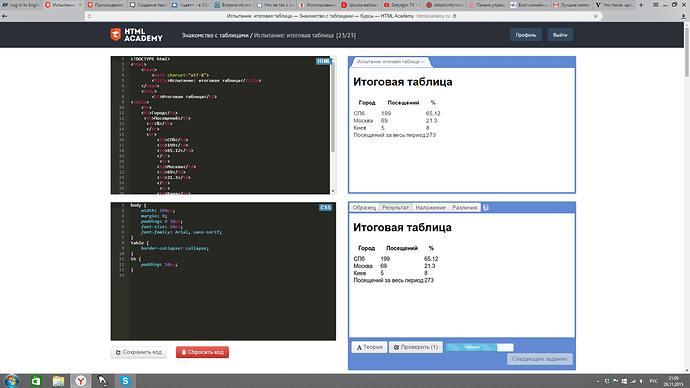690x388 pixels.
Task: Open the pen-cursor app in taskbar
Action: point(103,381)
